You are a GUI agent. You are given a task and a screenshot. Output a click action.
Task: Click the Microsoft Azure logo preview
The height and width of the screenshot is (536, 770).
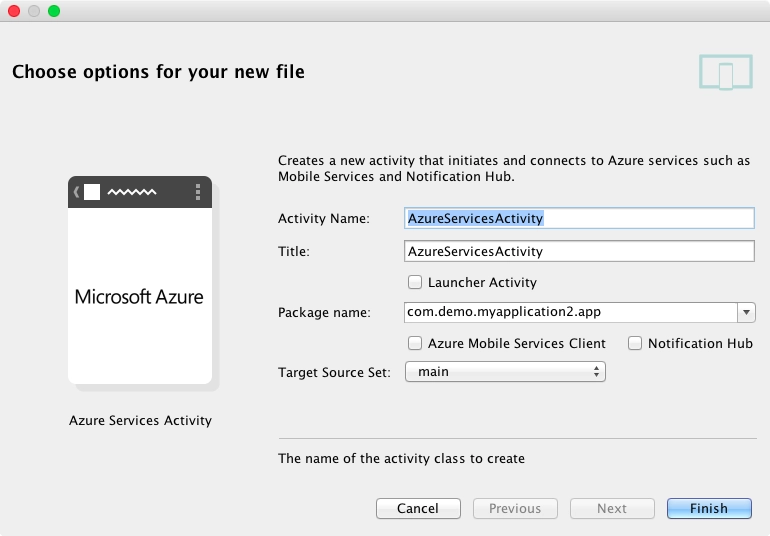139,297
